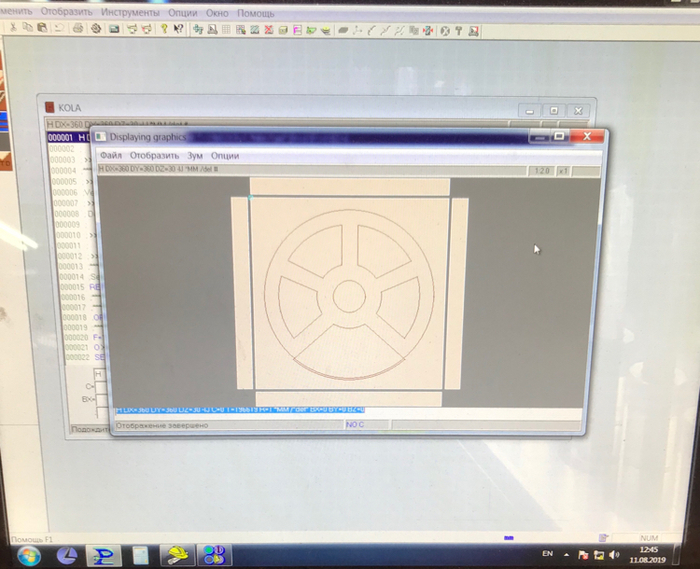
Task: Click the Copy icon in the main toolbar
Action: tap(28, 28)
